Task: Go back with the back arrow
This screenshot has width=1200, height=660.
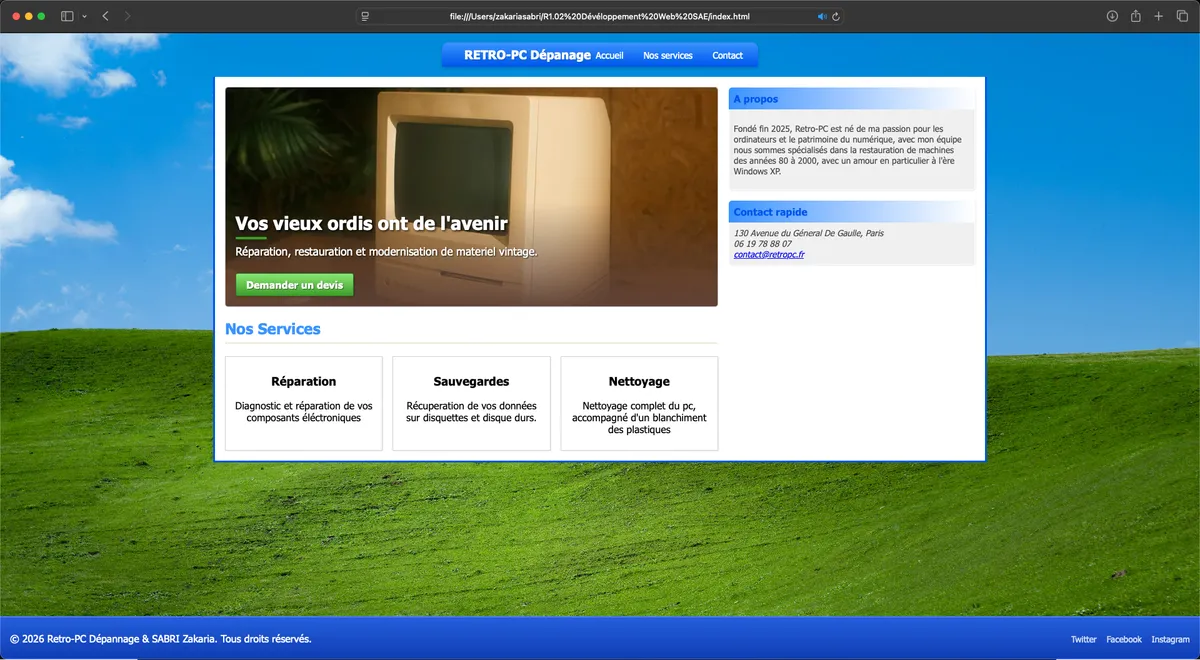Action: coord(105,16)
